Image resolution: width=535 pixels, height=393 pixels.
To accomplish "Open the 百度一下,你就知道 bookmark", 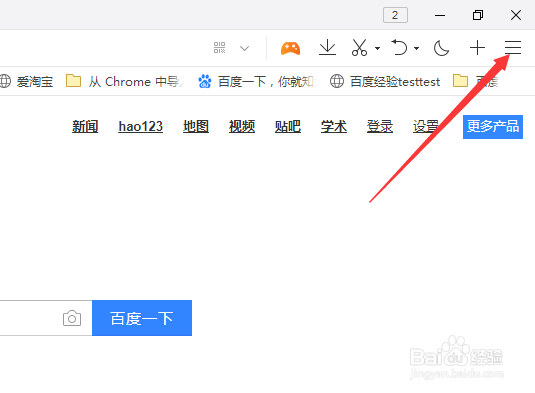I will point(256,82).
